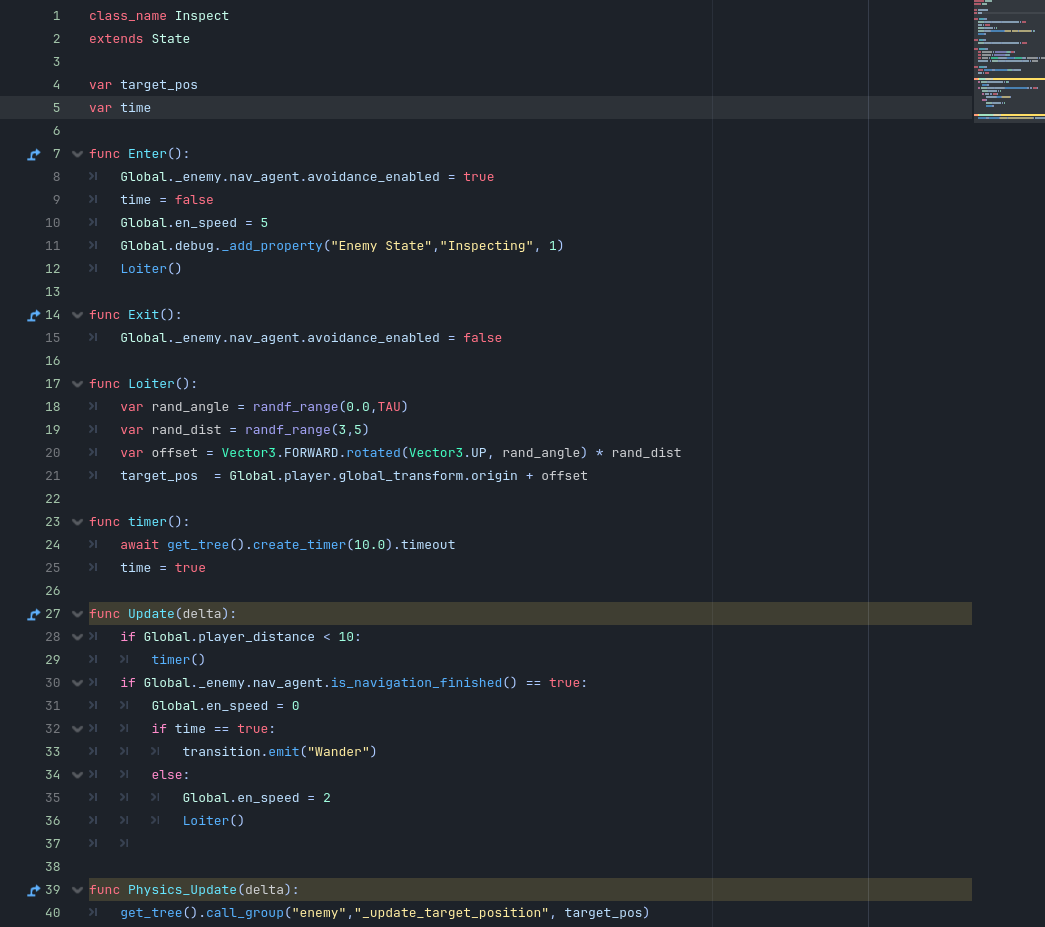This screenshot has width=1045, height=927.
Task: Click the override arrow icon beside Enter function
Action: [34, 154]
